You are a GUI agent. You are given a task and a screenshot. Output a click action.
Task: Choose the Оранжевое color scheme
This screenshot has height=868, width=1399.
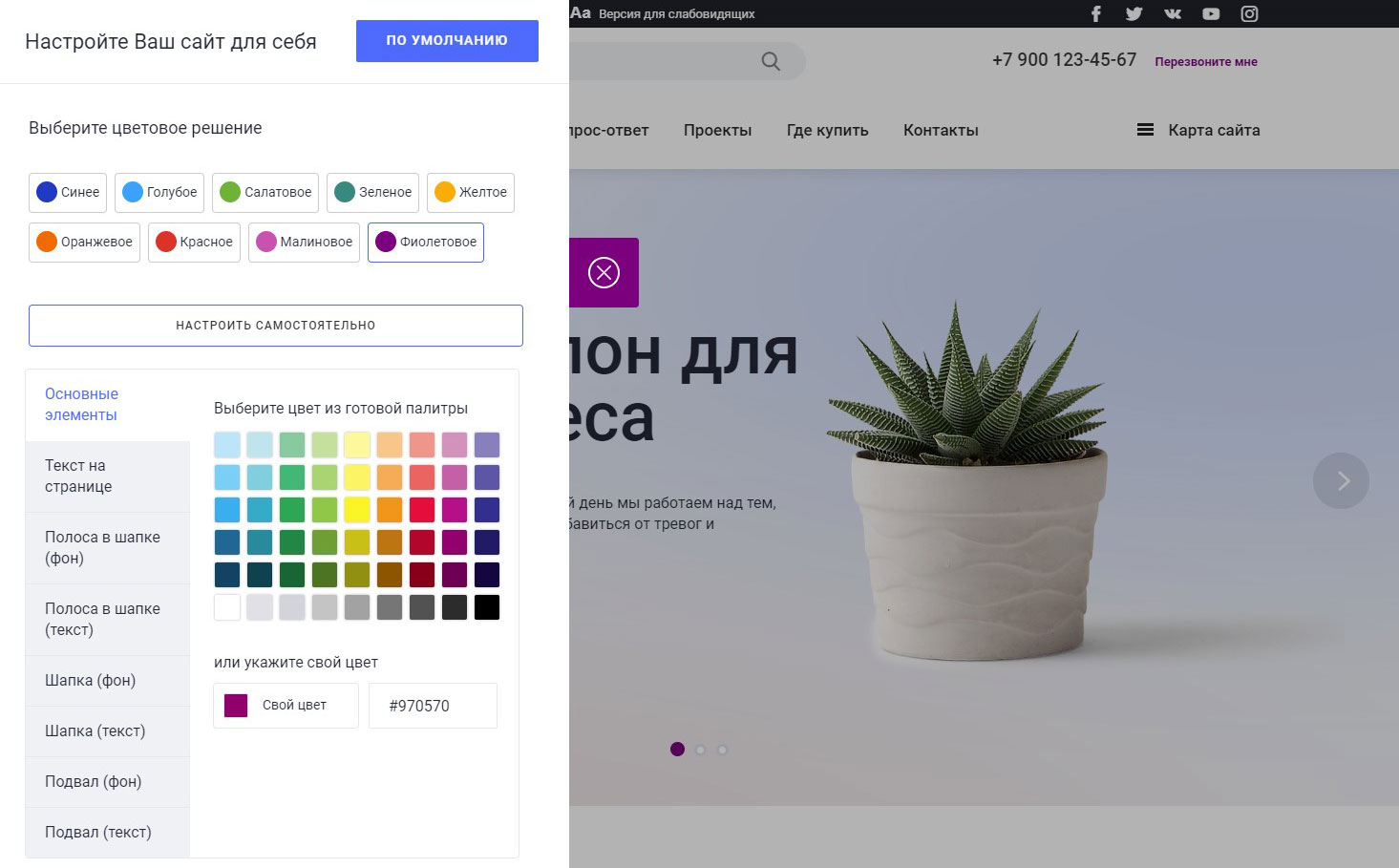[84, 242]
